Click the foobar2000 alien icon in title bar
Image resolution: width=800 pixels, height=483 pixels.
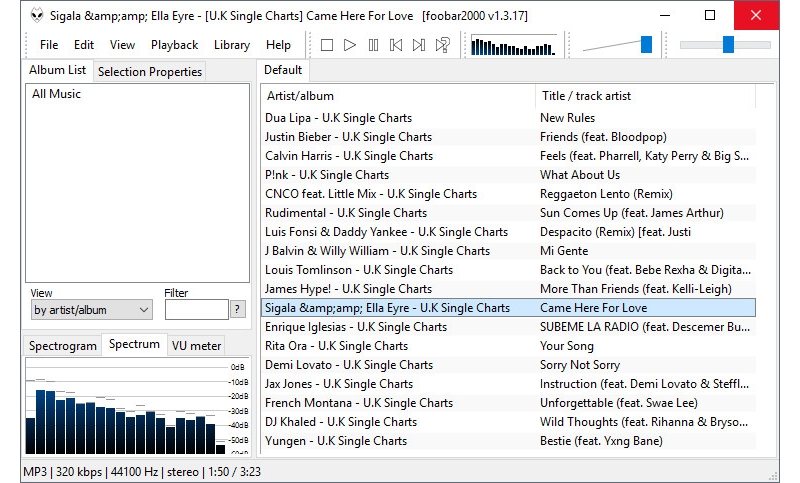coord(37,15)
